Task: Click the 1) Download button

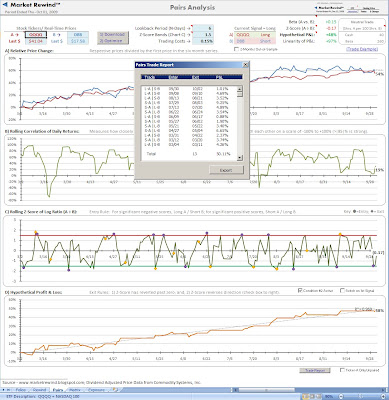Action: coord(112,35)
